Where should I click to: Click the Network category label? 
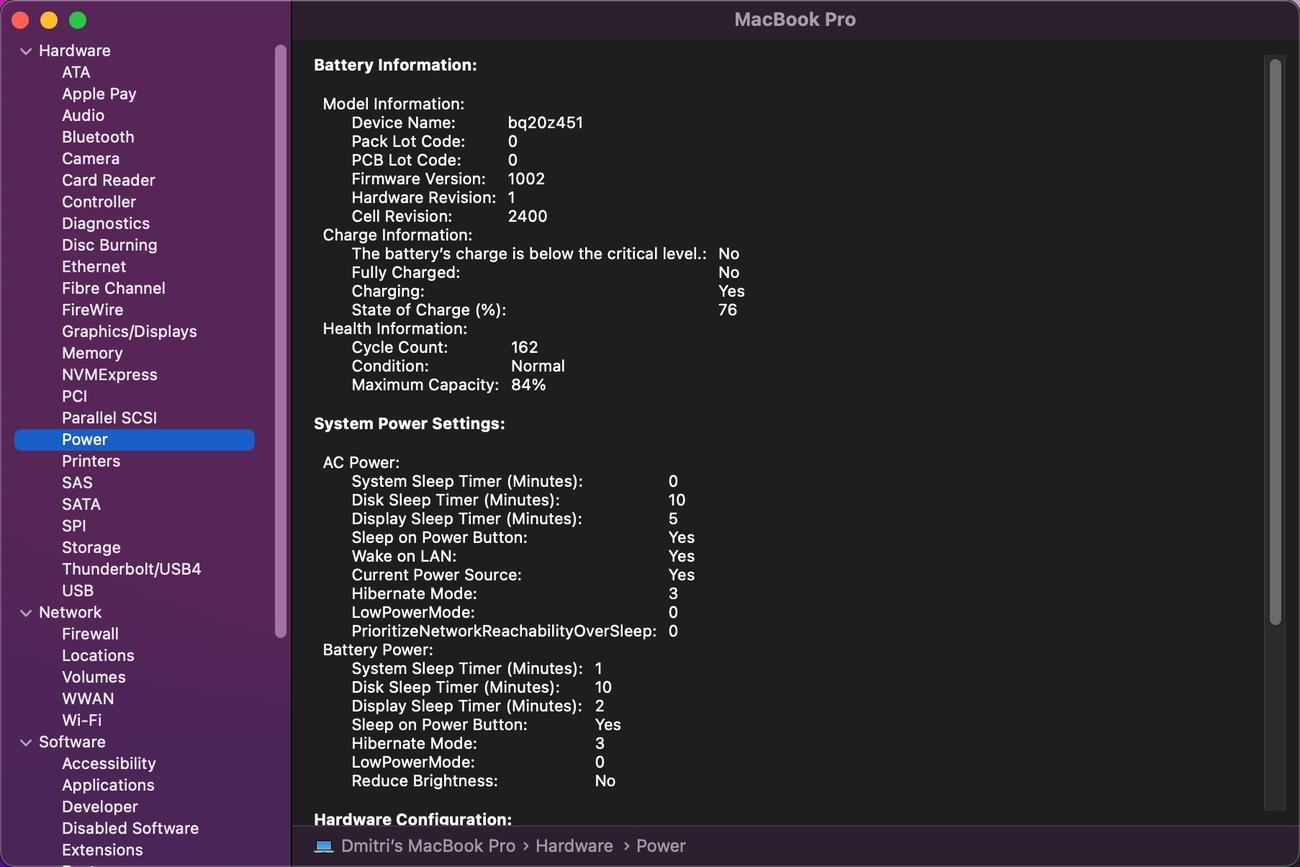tap(70, 613)
